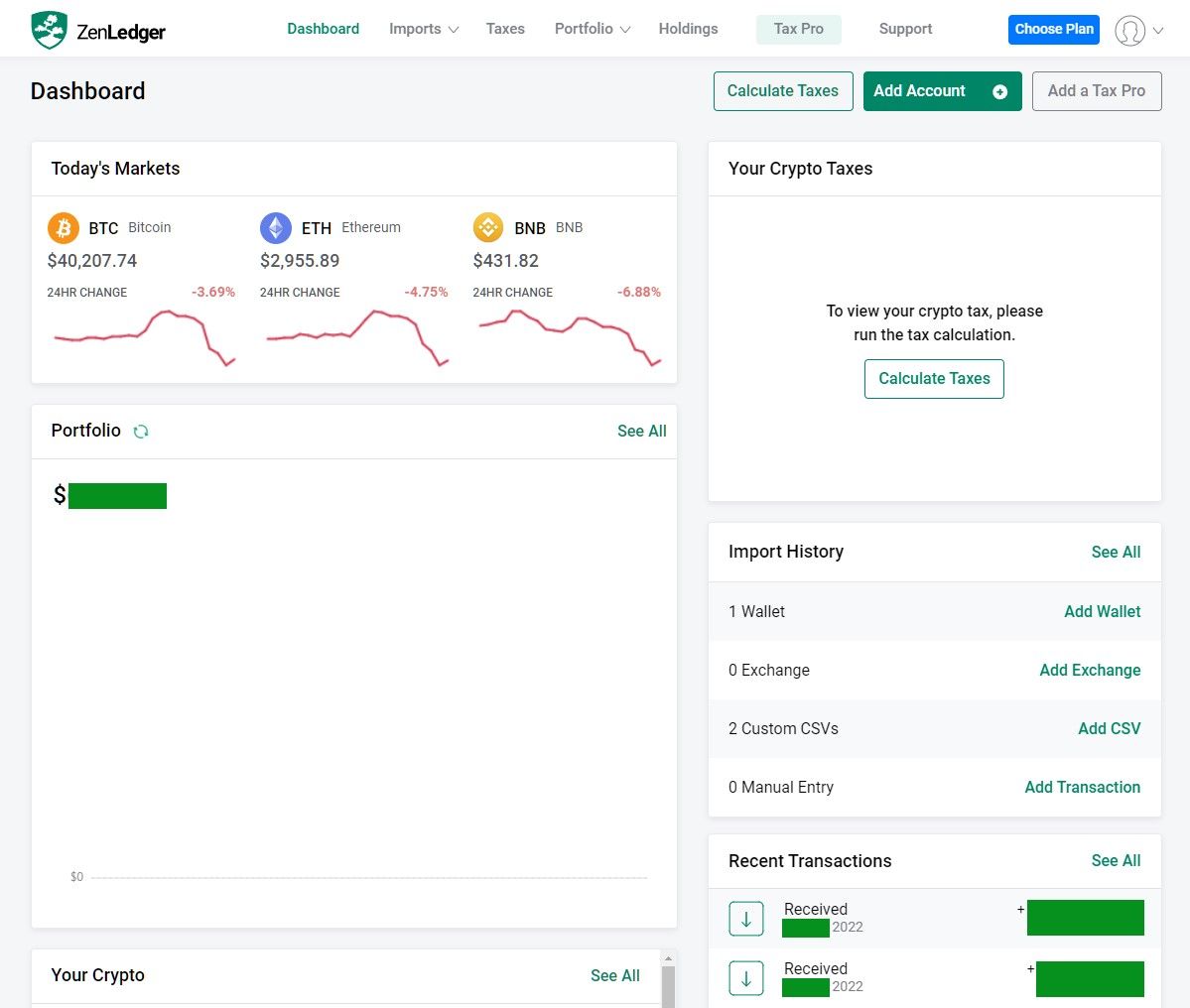Image resolution: width=1190 pixels, height=1008 pixels.
Task: Click the ETH 24hr price chart
Action: 357,337
